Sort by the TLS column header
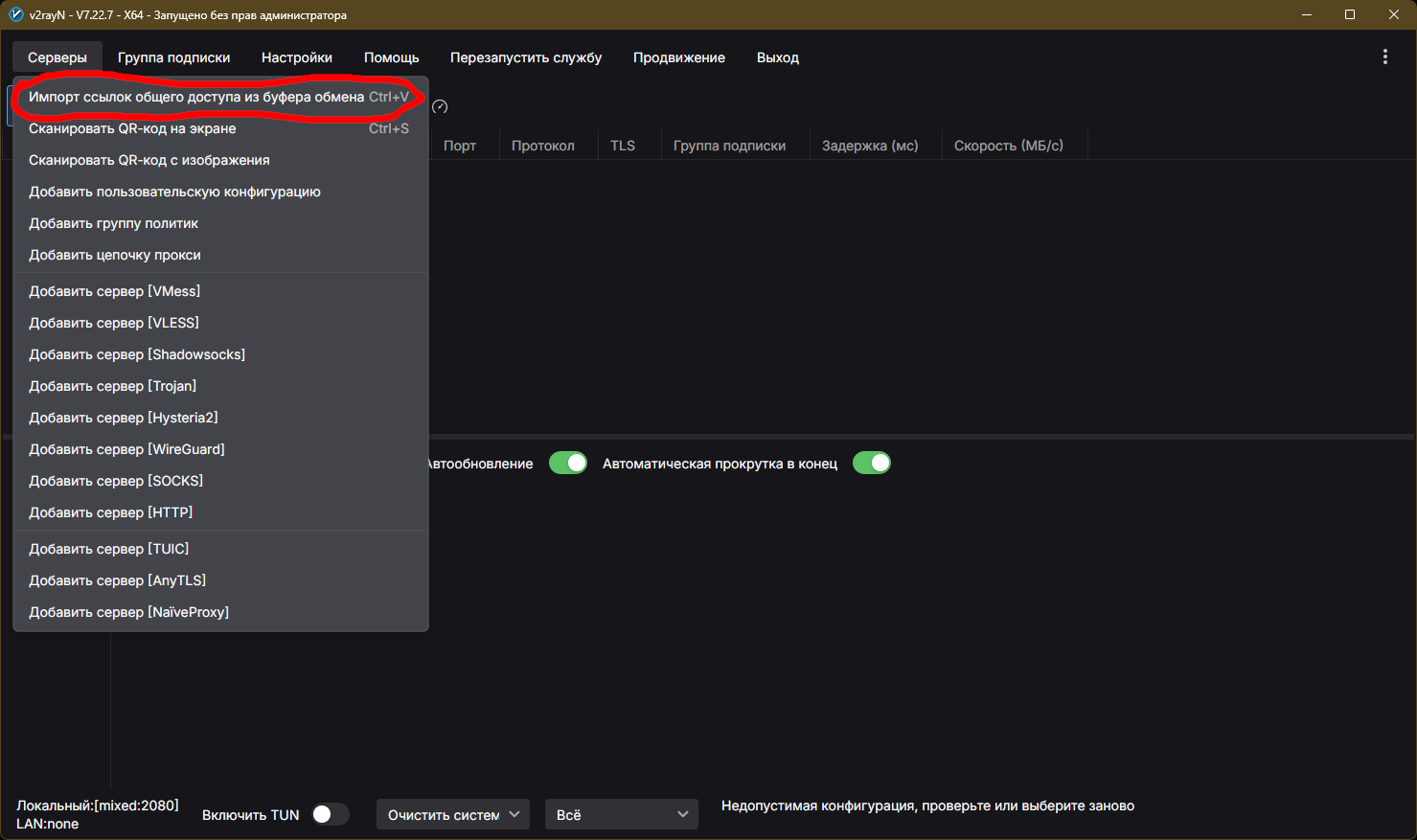This screenshot has height=840, width=1417. click(x=623, y=146)
